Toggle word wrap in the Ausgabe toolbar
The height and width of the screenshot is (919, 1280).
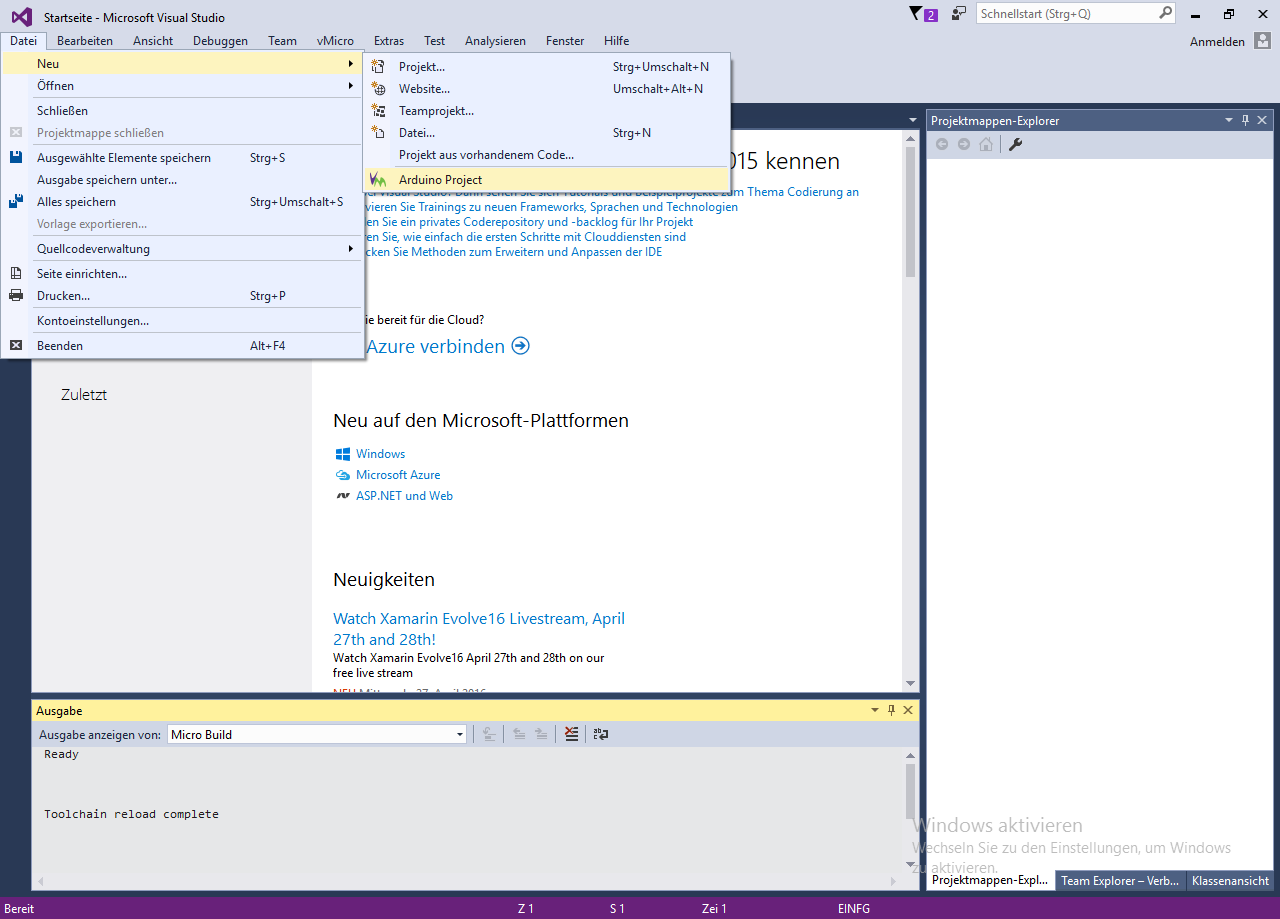coord(601,734)
